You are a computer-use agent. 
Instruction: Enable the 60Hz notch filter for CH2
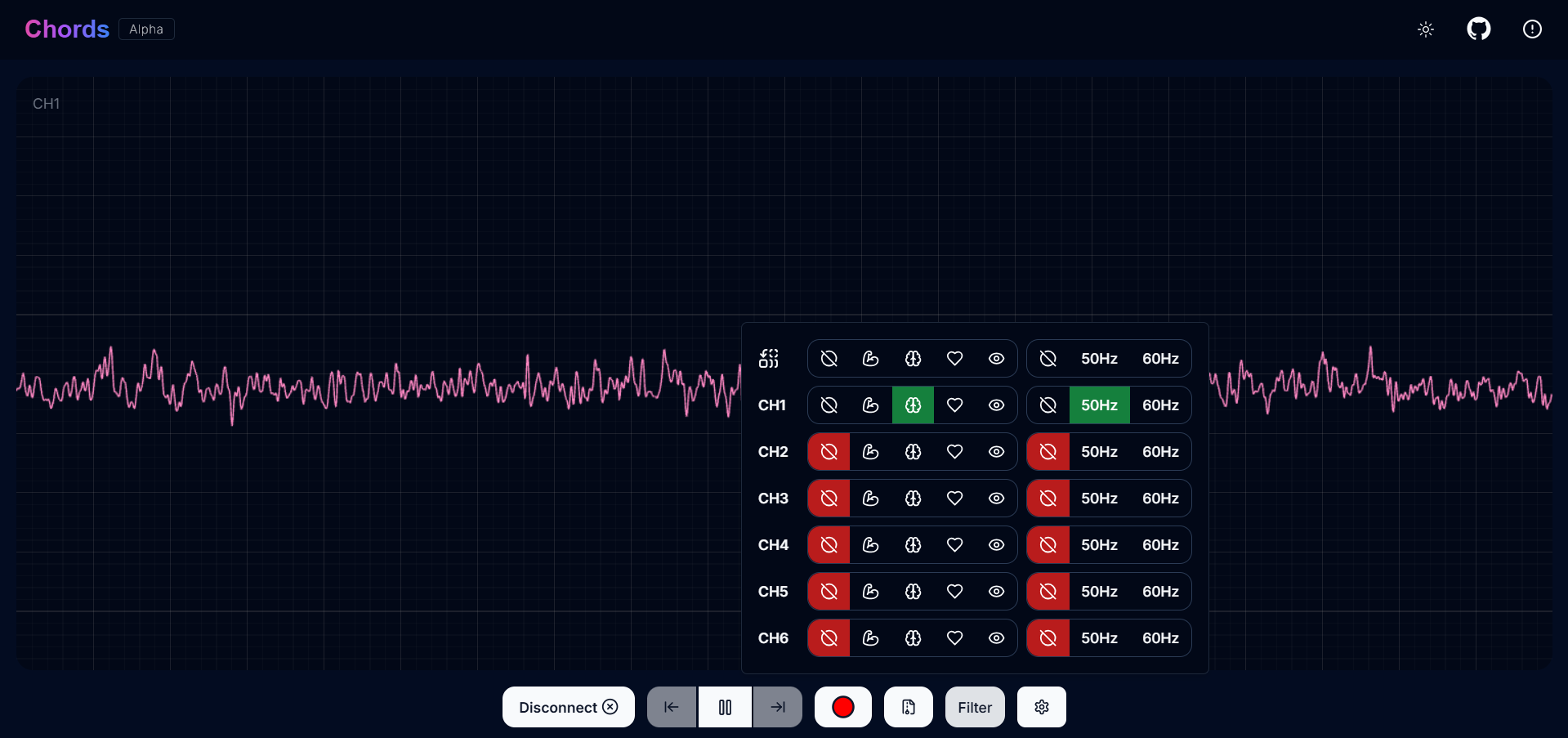pyautogui.click(x=1160, y=451)
